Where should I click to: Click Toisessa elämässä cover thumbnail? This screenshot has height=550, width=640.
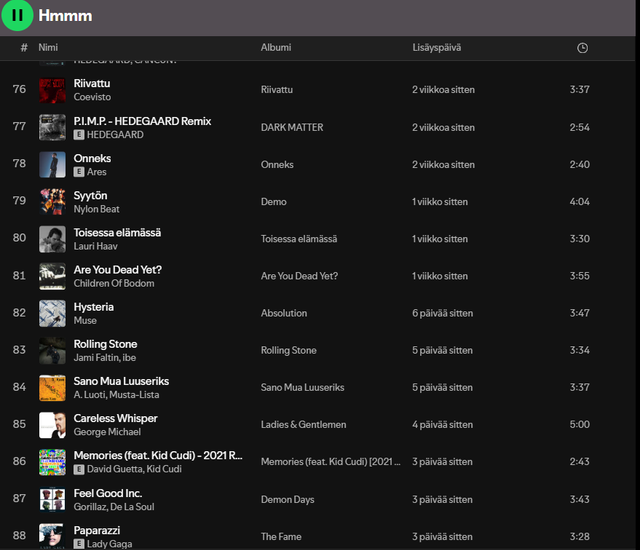click(x=52, y=239)
